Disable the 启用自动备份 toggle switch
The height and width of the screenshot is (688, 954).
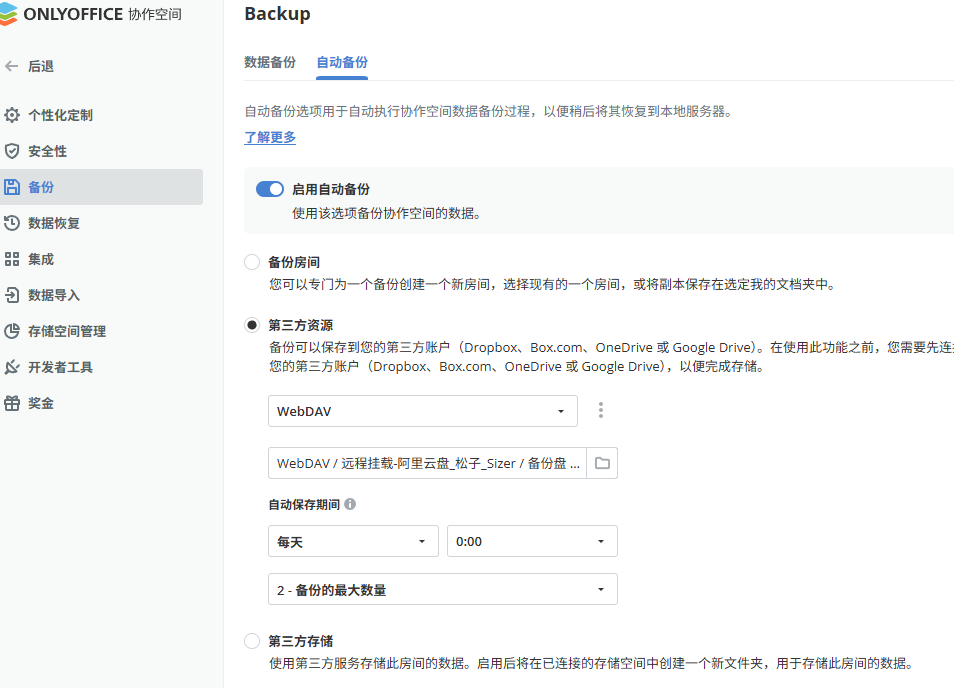pos(270,189)
